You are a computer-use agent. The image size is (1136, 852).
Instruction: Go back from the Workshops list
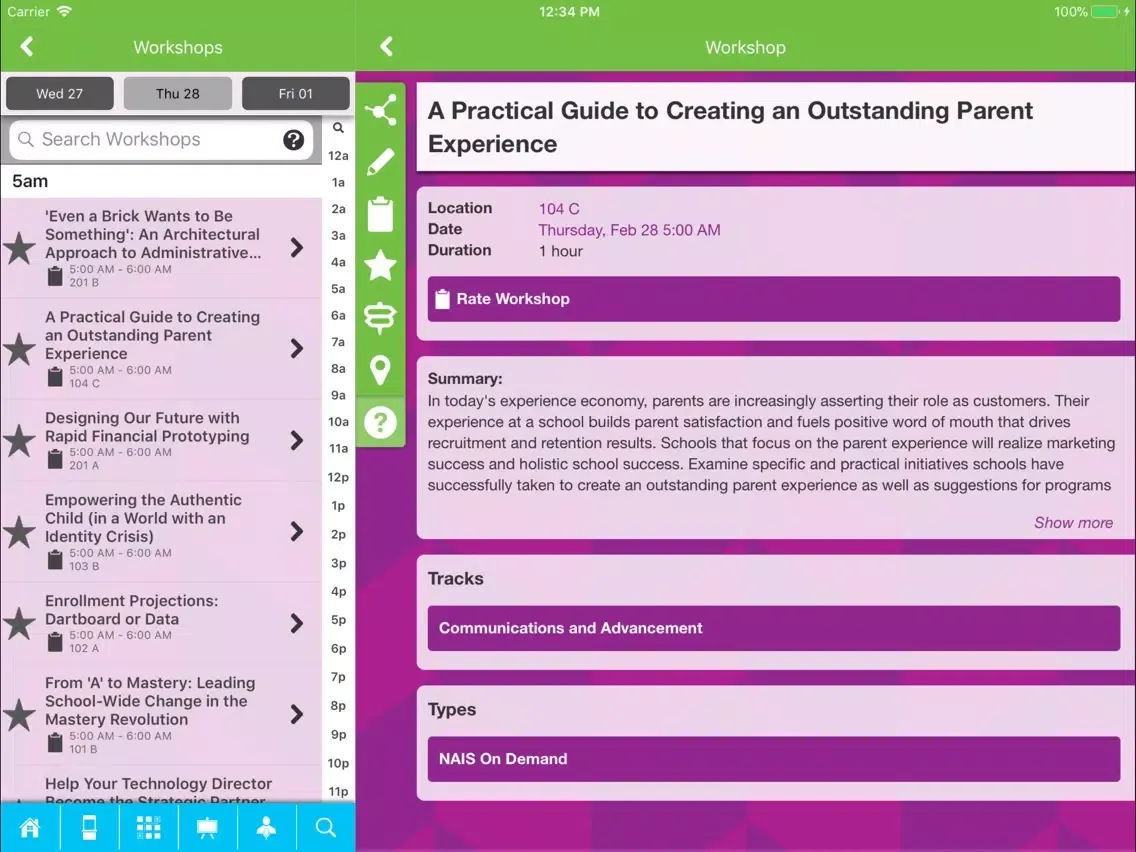[x=27, y=47]
